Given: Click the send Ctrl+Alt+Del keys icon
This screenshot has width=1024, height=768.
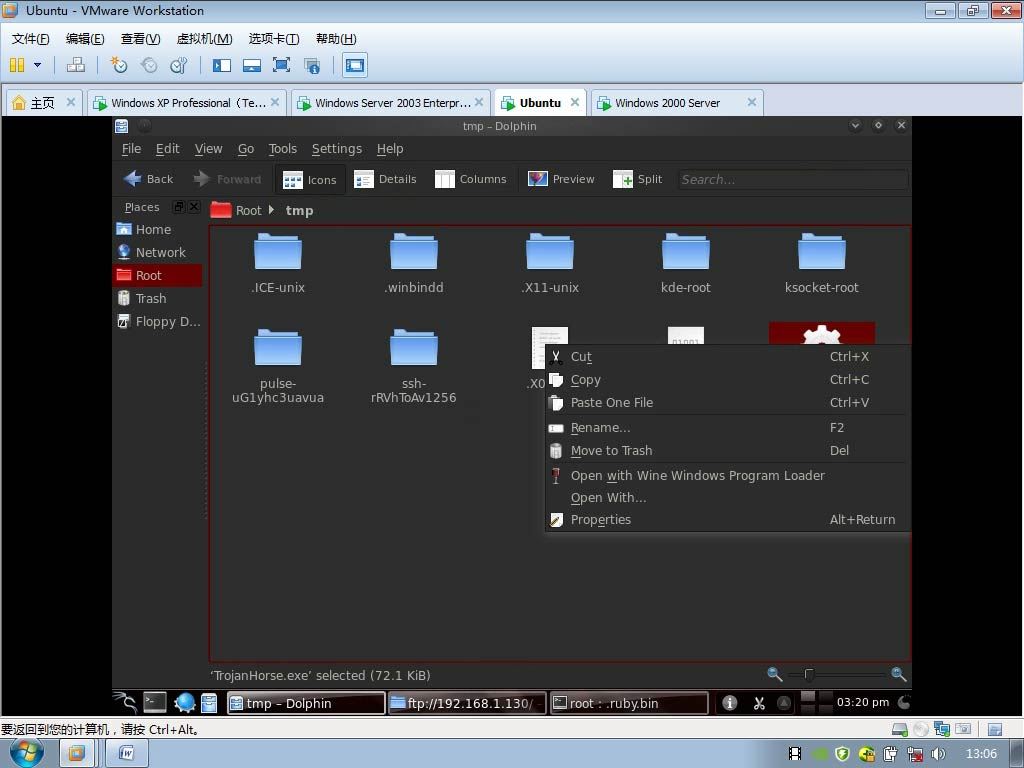Looking at the screenshot, I should pyautogui.click(x=76, y=65).
